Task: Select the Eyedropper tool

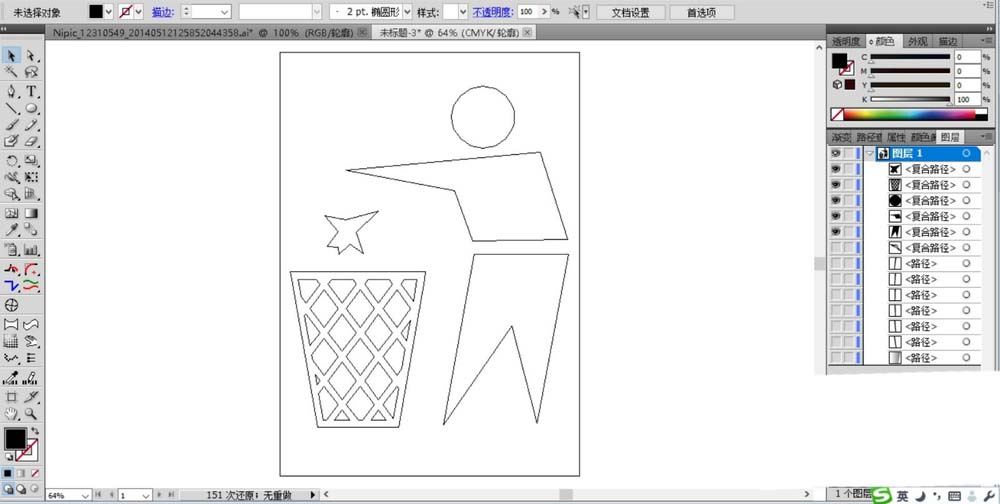Action: (x=11, y=230)
